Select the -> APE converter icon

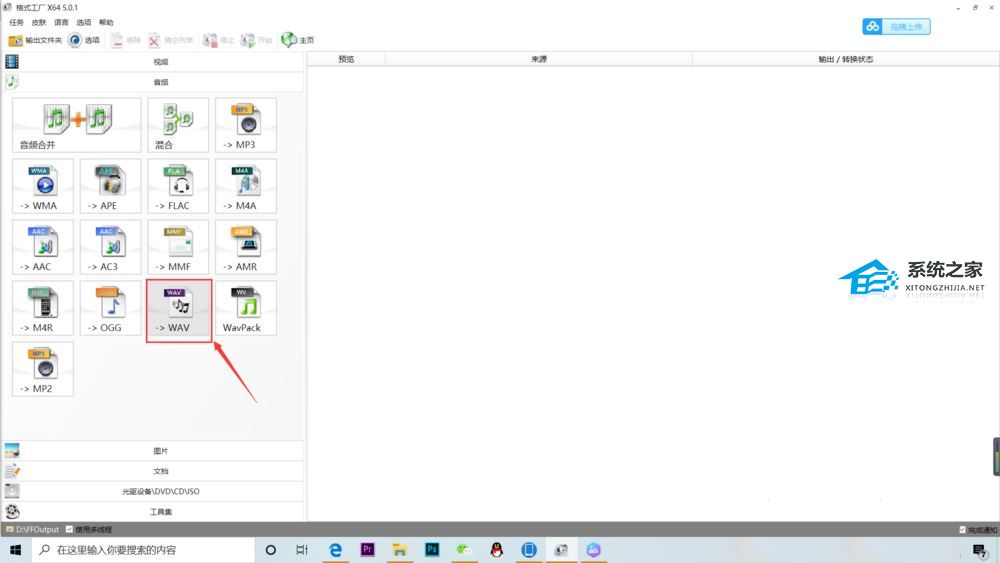pyautogui.click(x=110, y=186)
